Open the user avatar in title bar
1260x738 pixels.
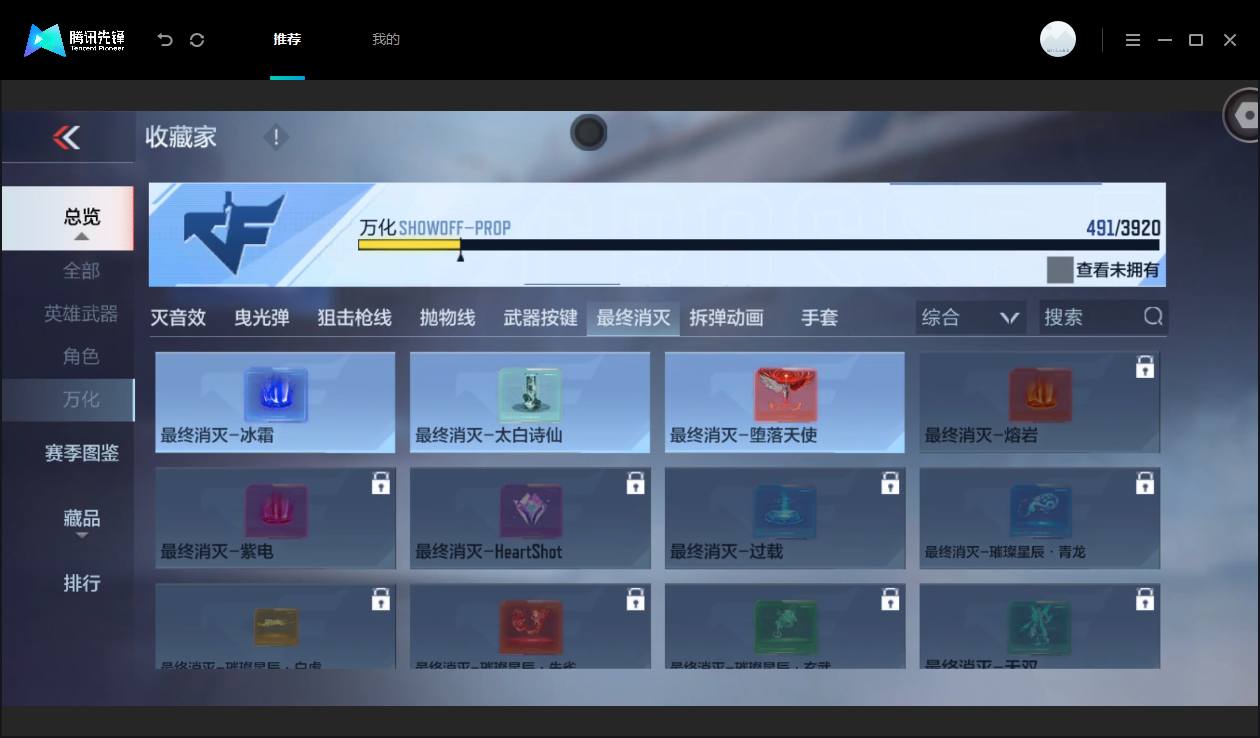(1058, 39)
